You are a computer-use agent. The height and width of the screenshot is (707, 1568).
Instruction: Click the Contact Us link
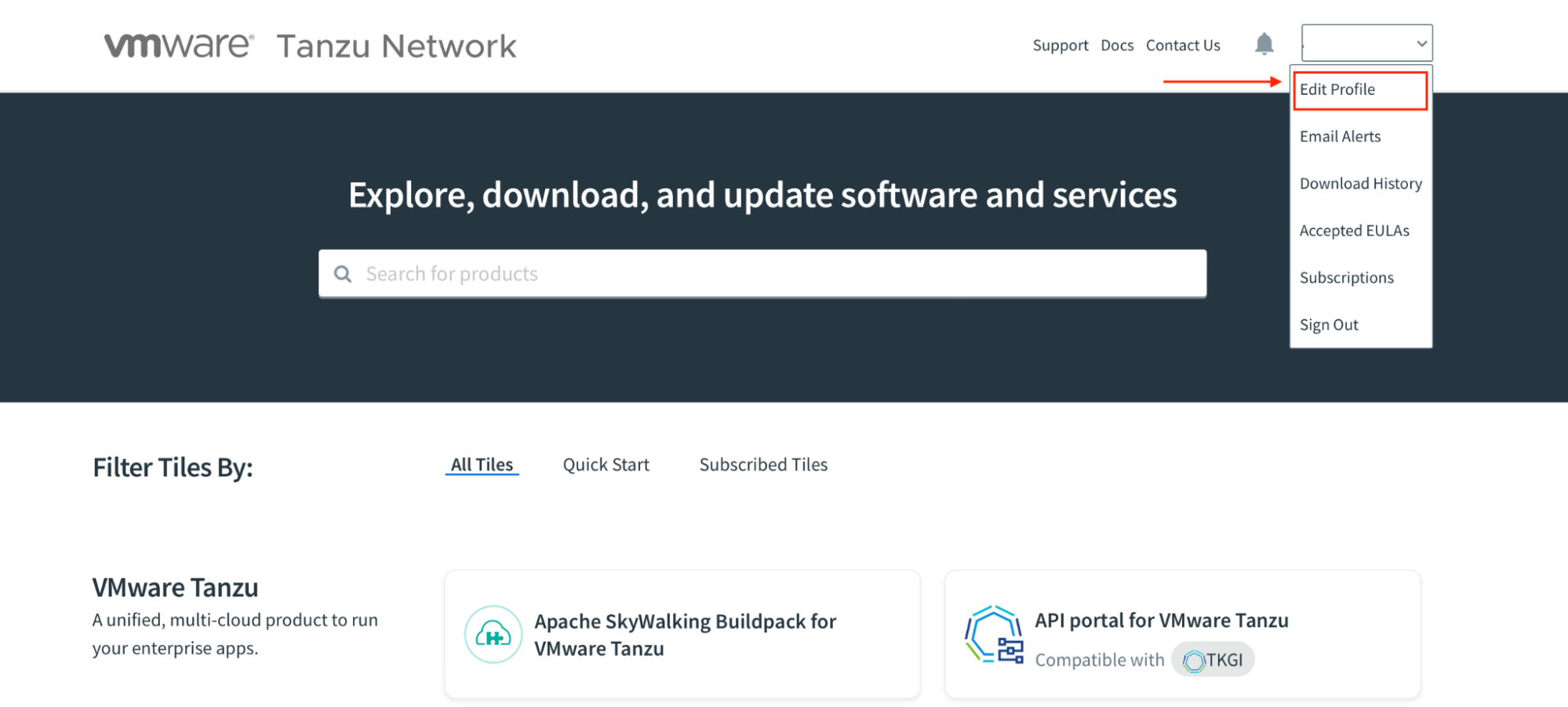click(1183, 46)
